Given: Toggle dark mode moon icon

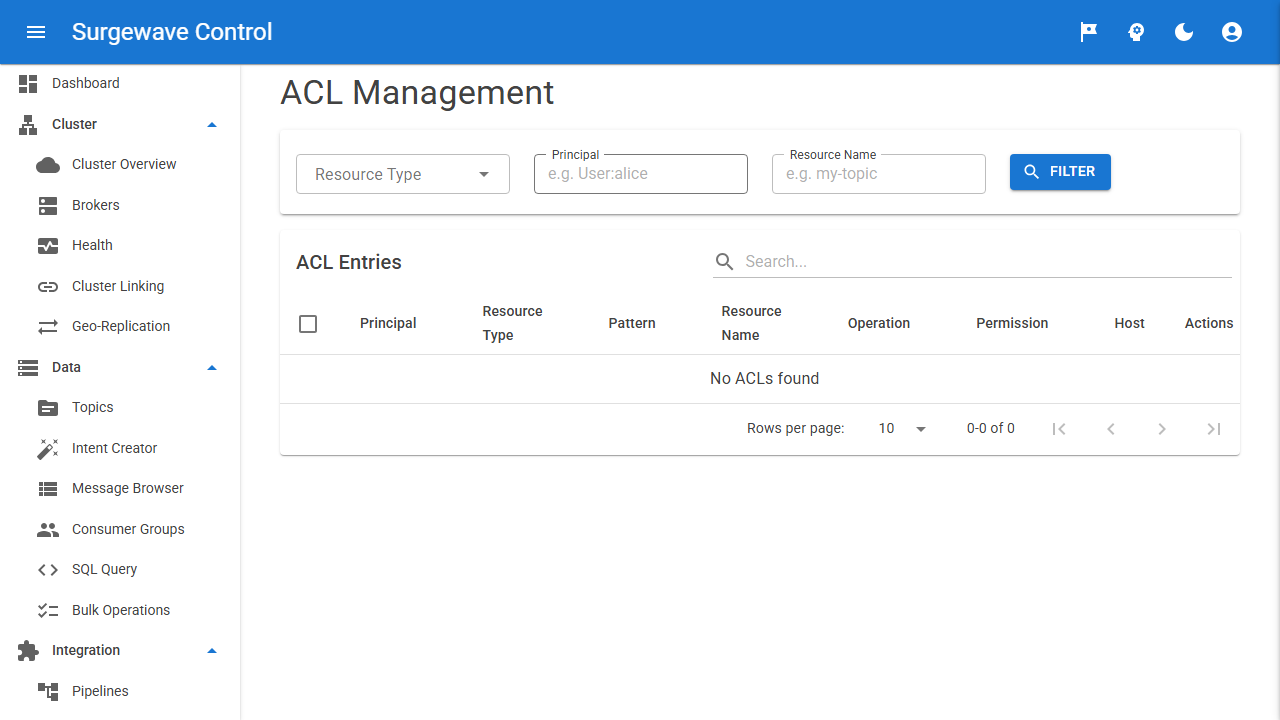Looking at the screenshot, I should pos(1184,32).
